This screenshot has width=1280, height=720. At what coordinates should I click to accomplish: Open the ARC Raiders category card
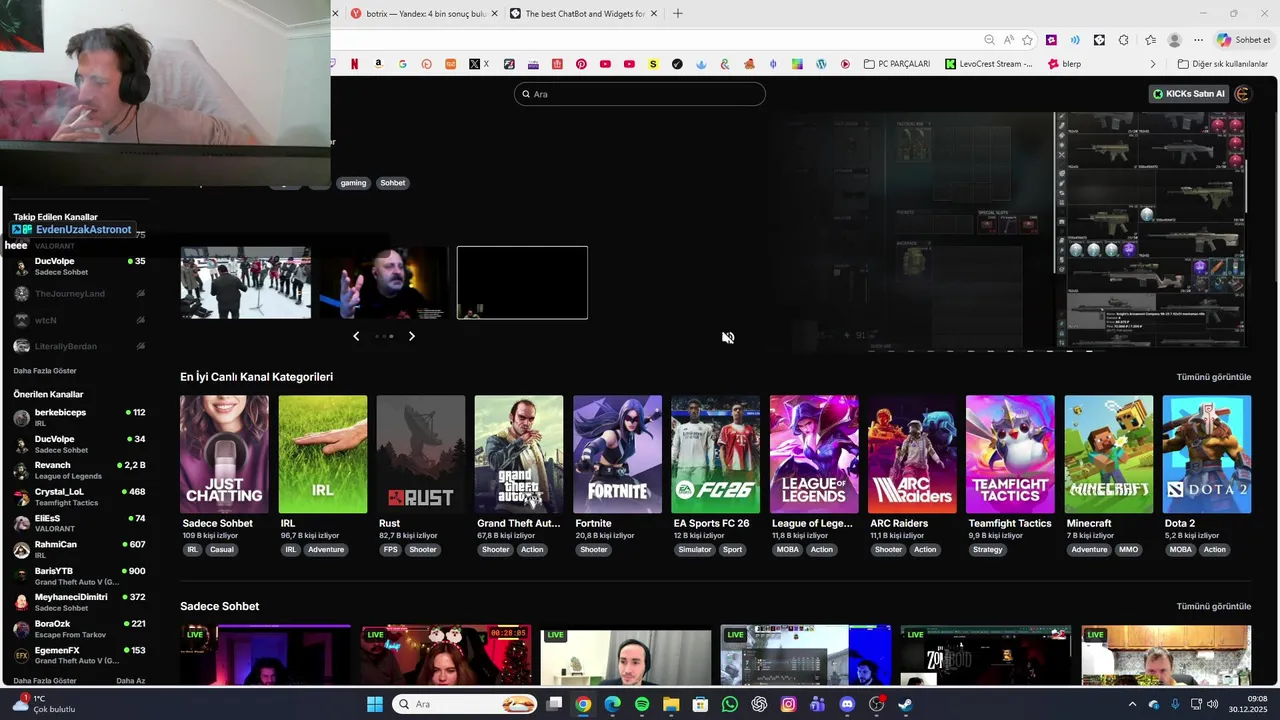pos(912,454)
